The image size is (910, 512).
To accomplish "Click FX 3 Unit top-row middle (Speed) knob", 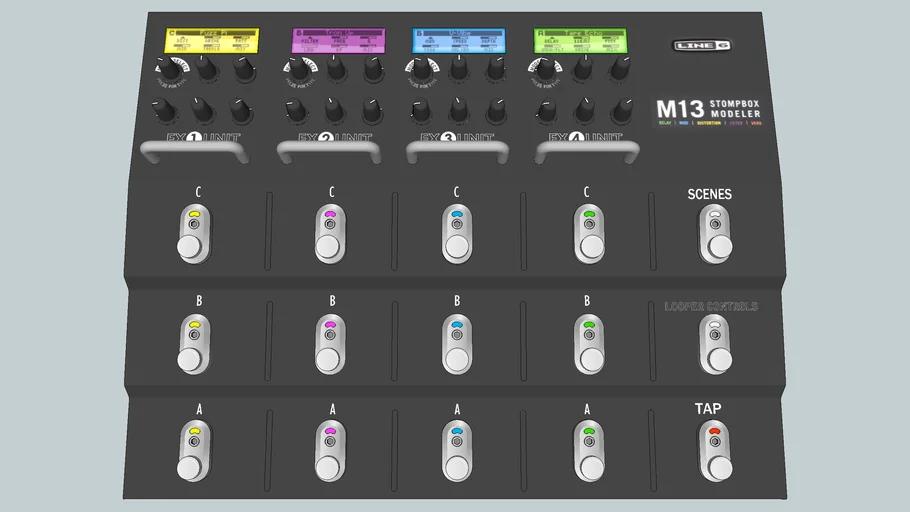I will 459,69.
